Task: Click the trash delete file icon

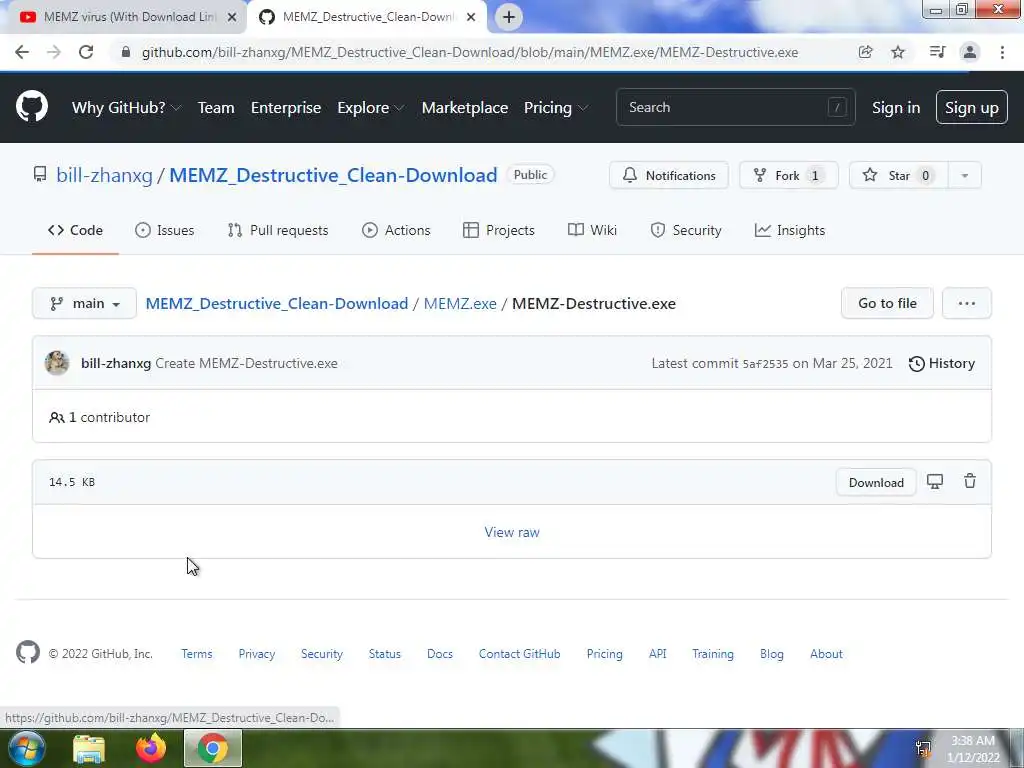Action: [970, 481]
